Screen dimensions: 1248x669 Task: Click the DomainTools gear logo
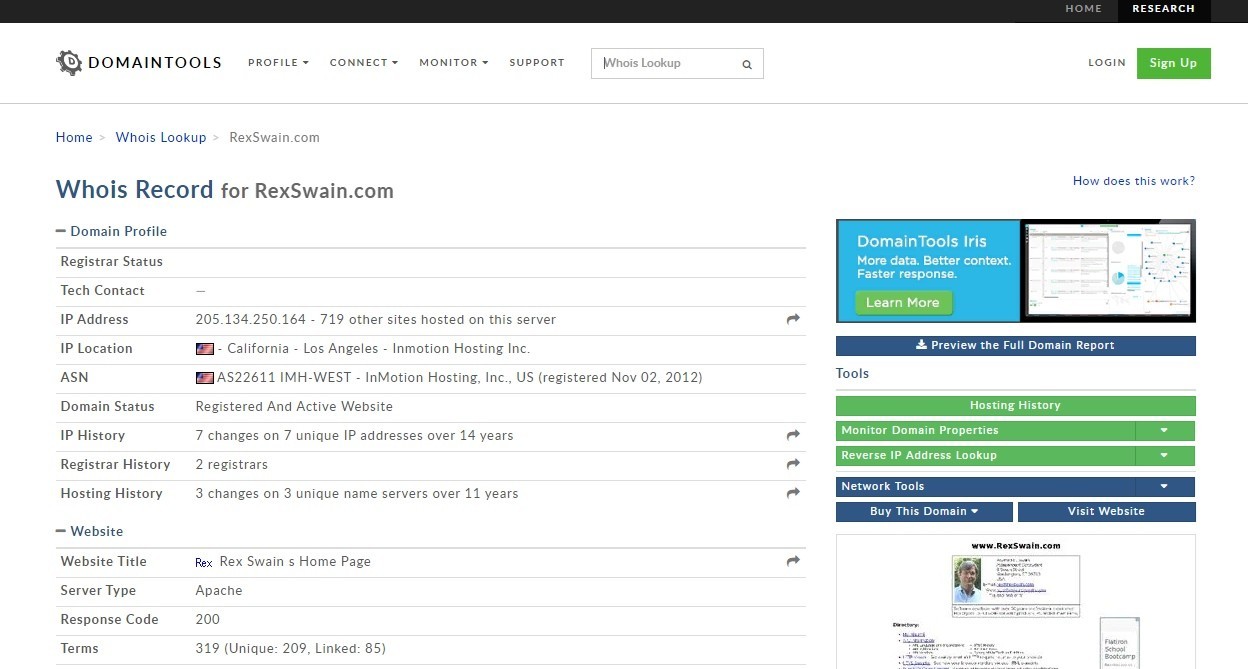click(x=69, y=63)
